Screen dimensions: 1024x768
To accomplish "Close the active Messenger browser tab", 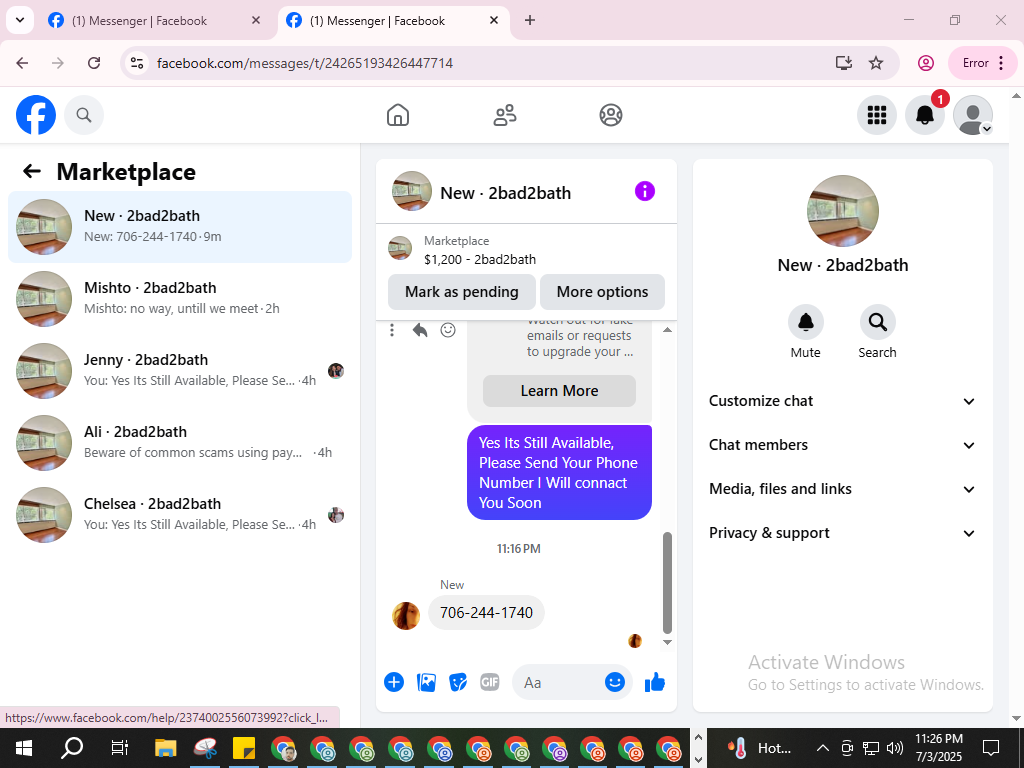I will 494,20.
